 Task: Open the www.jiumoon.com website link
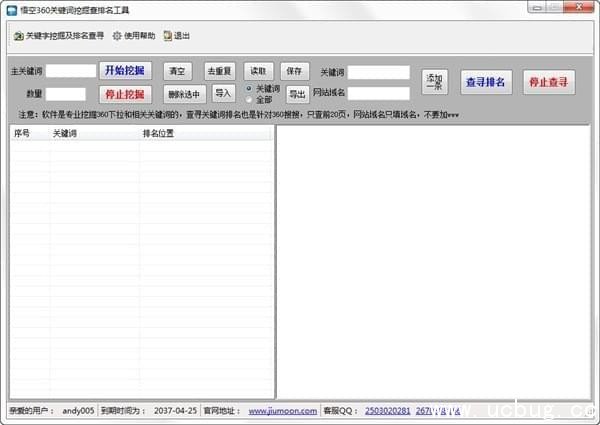point(283,411)
